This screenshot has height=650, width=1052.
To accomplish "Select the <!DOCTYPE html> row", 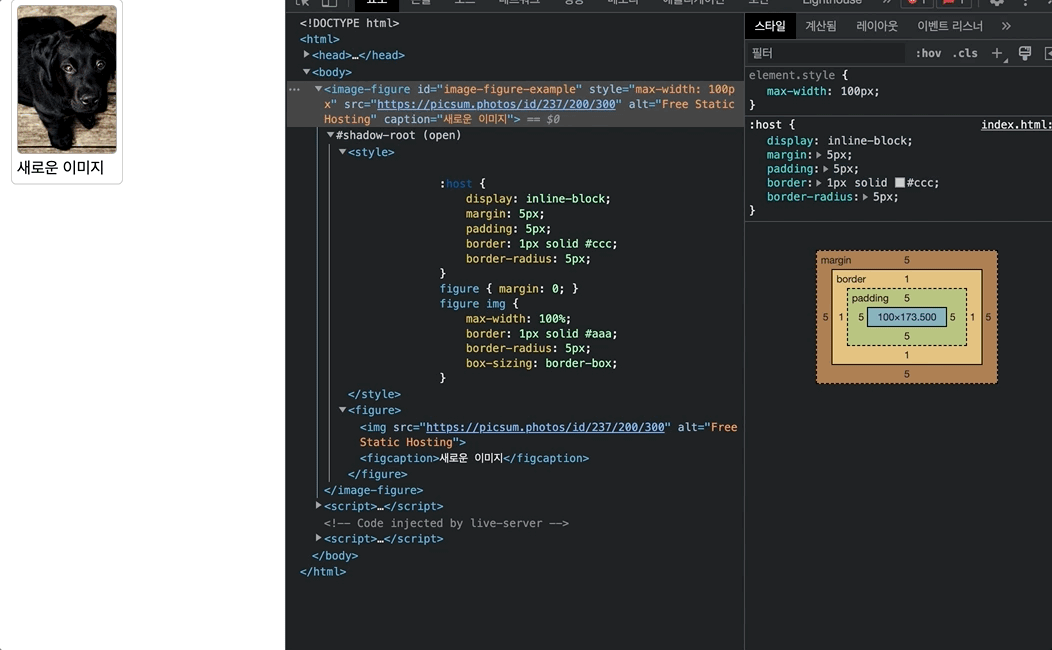I will 349,23.
